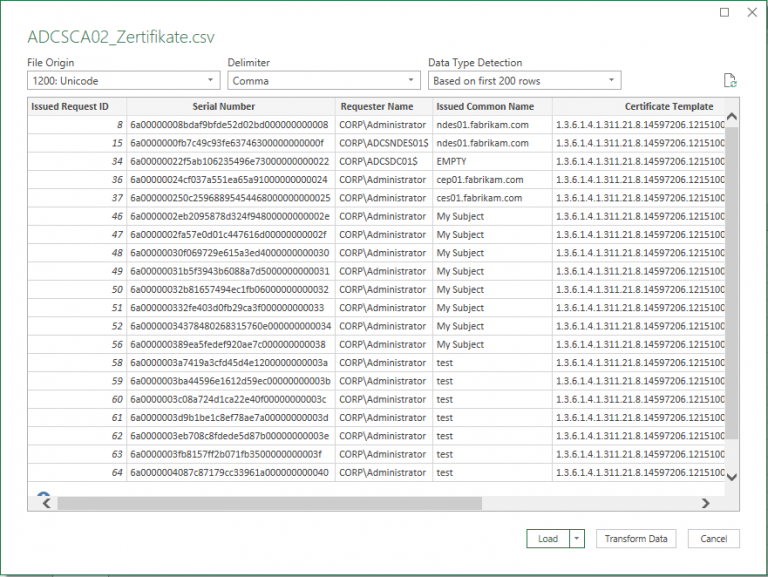Click the vertical scrollbar down arrow
The image size is (768, 577).
[732, 477]
